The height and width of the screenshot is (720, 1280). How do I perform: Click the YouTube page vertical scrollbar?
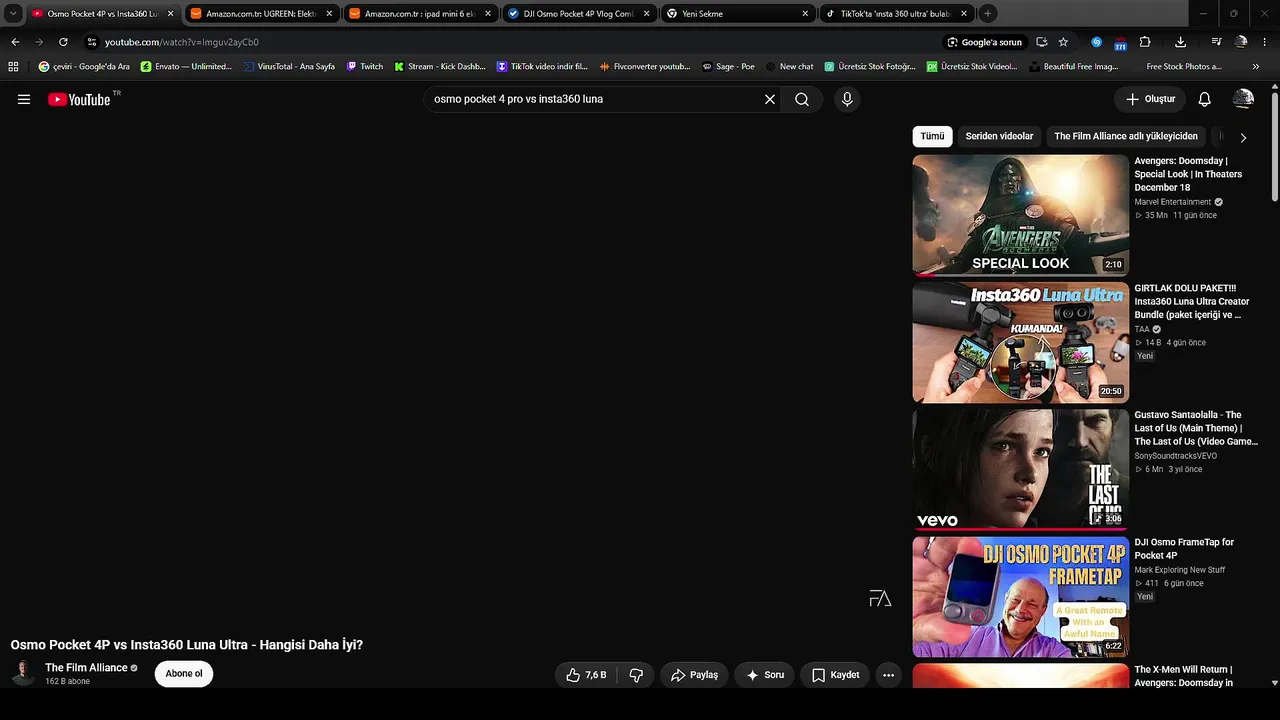pyautogui.click(x=1274, y=145)
